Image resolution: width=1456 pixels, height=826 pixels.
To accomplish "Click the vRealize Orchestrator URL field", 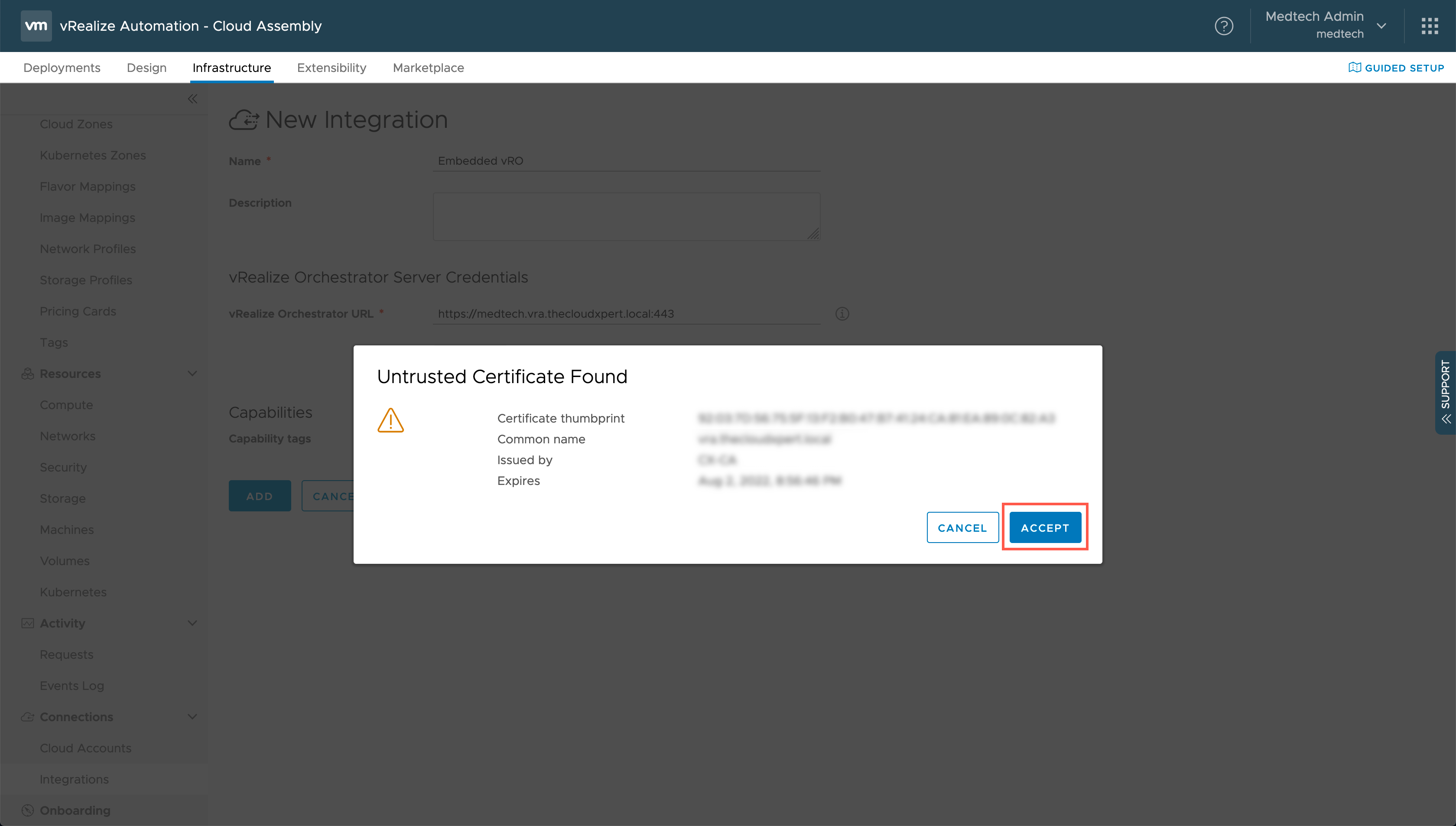I will 626,314.
